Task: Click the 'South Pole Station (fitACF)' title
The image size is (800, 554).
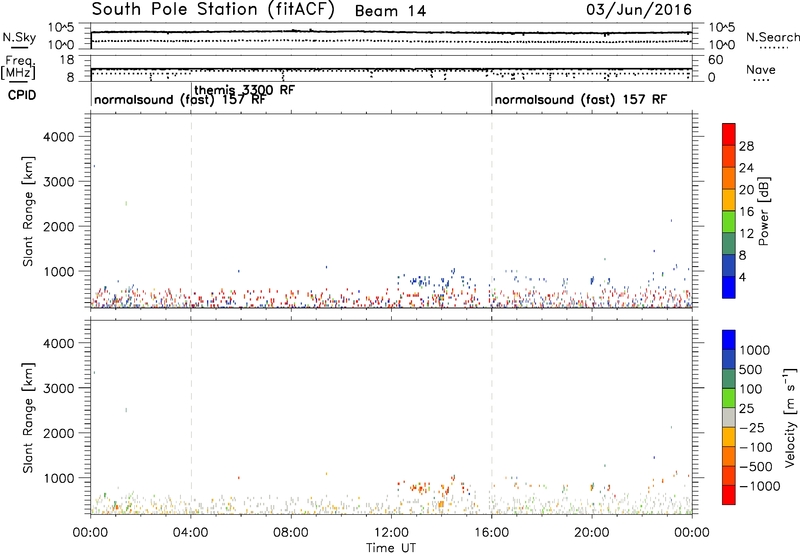Action: pyautogui.click(x=213, y=10)
